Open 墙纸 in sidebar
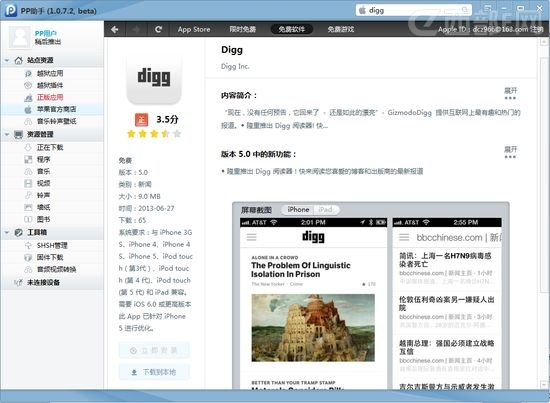The image size is (550, 403). pos(43,207)
